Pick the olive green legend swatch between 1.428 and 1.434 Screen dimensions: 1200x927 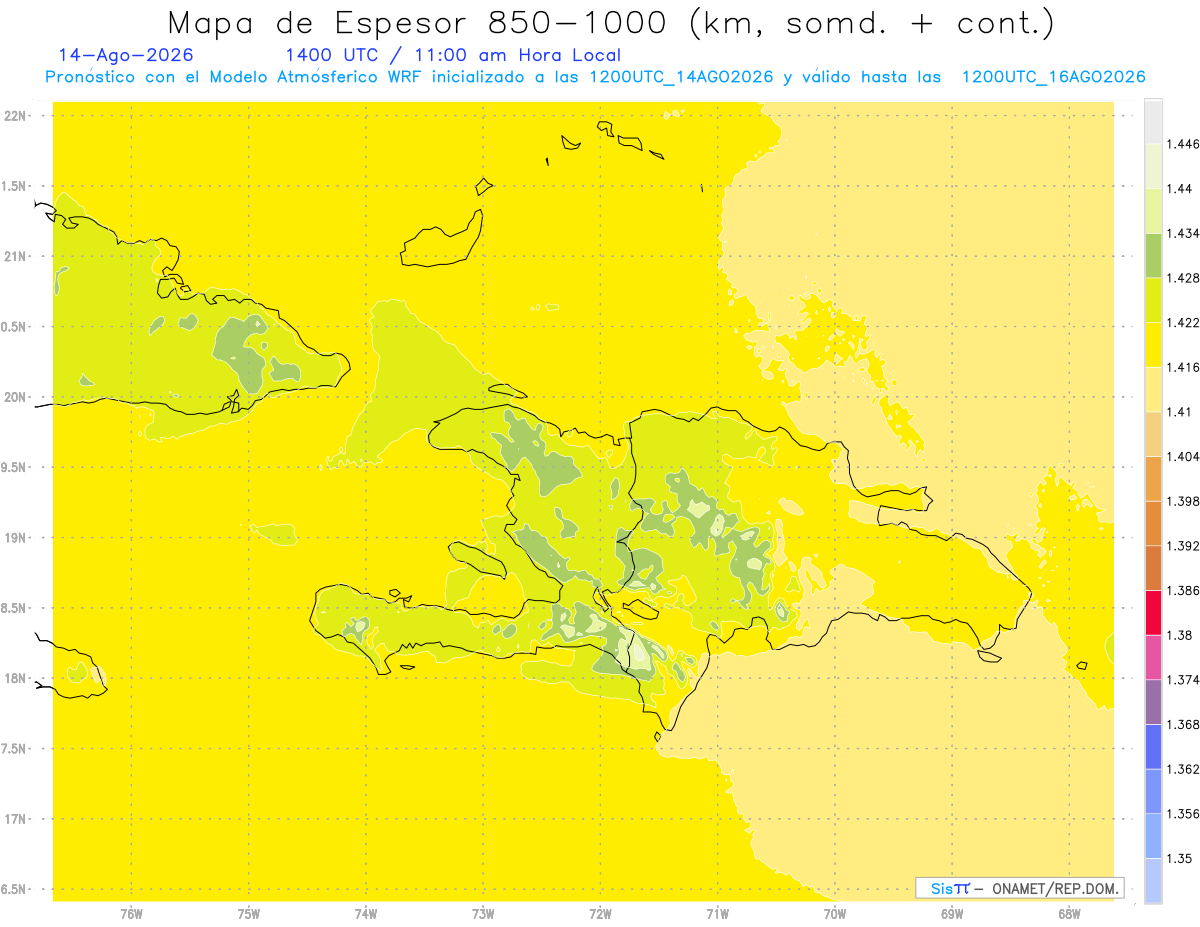(1153, 256)
